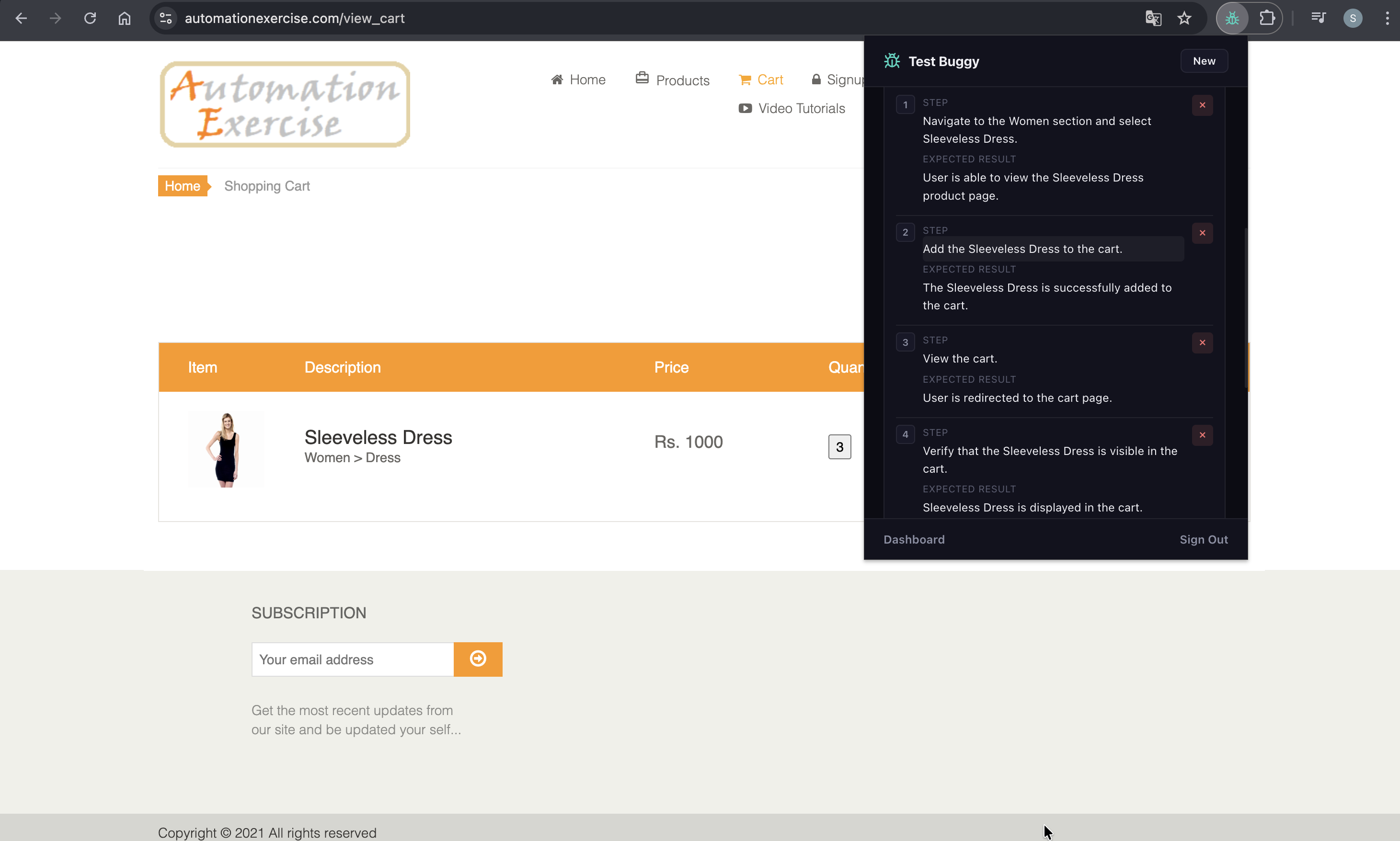1400x841 pixels.
Task: Bookmark this page with star icon
Action: click(x=1184, y=18)
